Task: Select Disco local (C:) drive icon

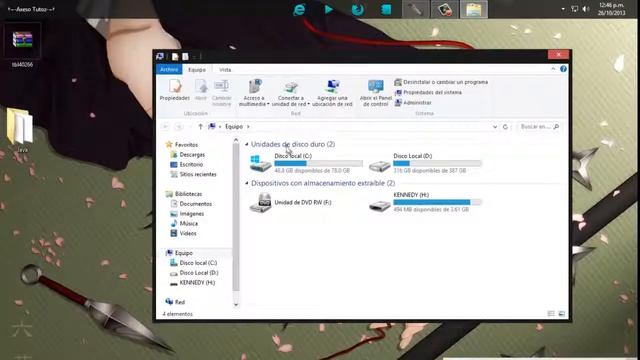Action: tap(260, 163)
